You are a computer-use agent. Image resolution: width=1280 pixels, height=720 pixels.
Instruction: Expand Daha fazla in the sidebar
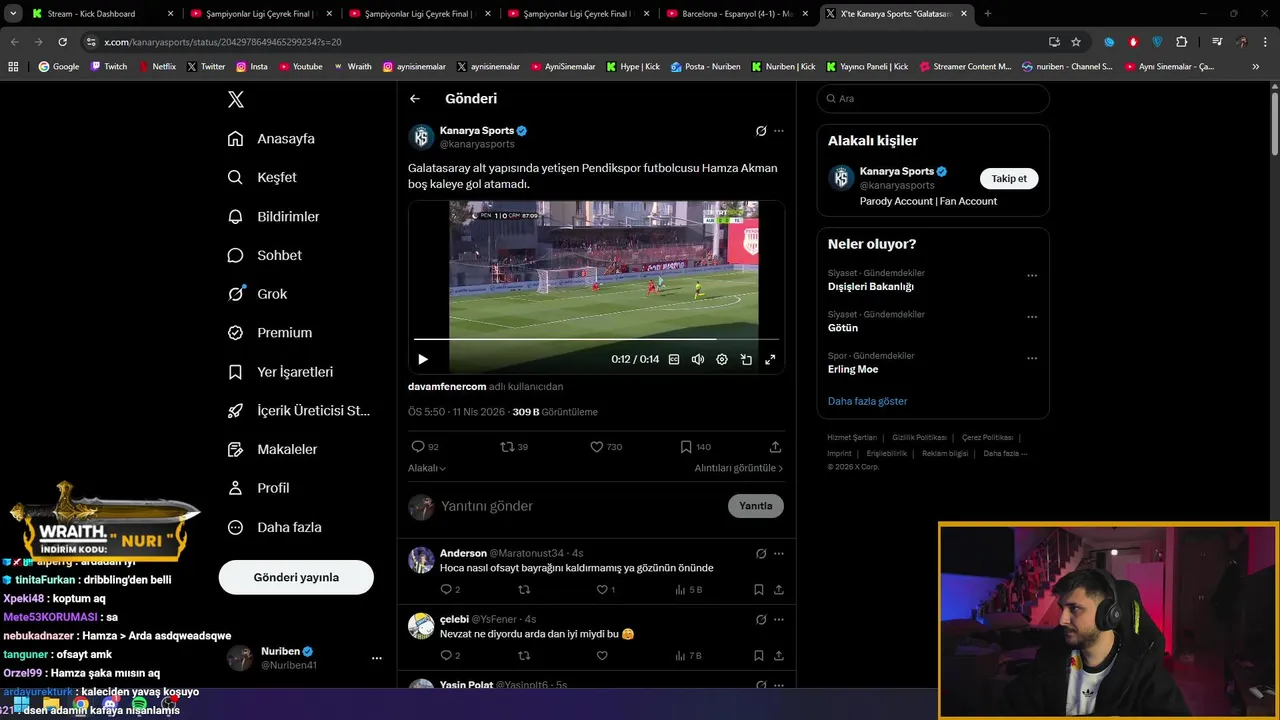click(274, 527)
